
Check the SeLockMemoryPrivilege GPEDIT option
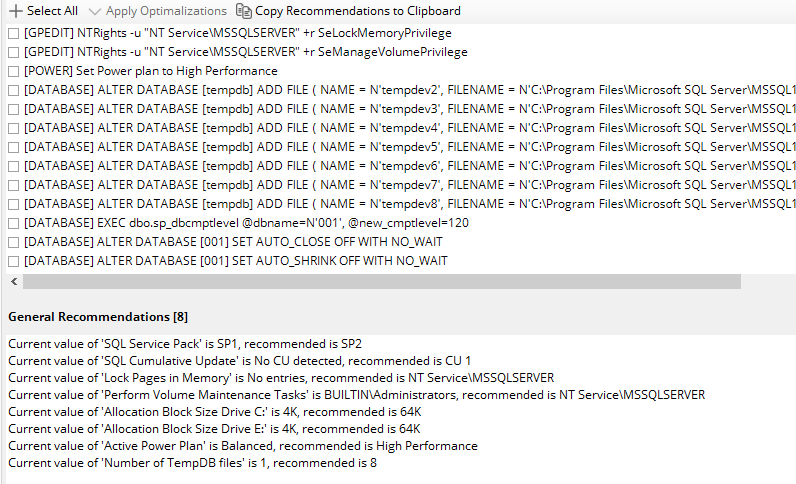click(x=14, y=34)
